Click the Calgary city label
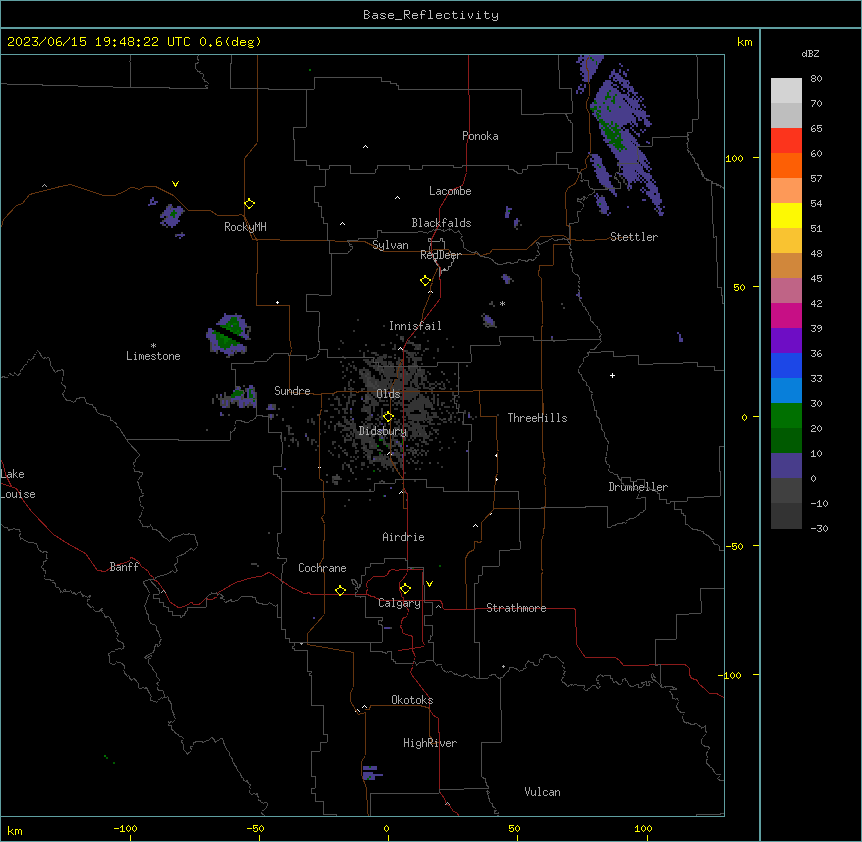This screenshot has height=842, width=862. click(x=399, y=603)
